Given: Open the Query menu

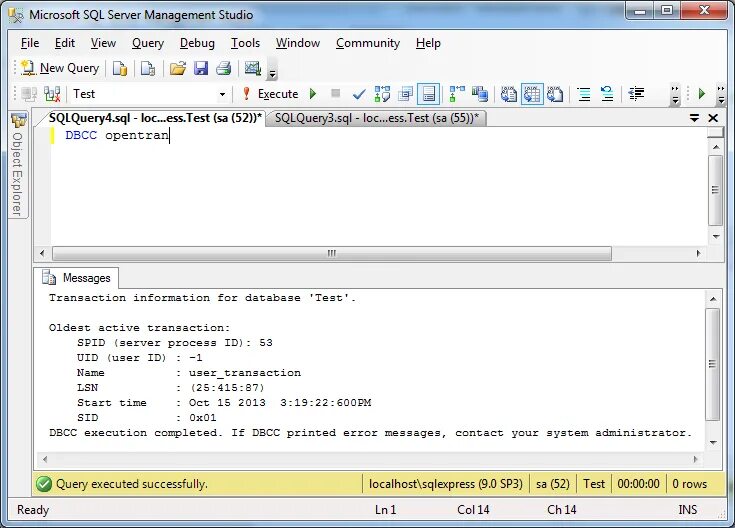Looking at the screenshot, I should point(148,43).
